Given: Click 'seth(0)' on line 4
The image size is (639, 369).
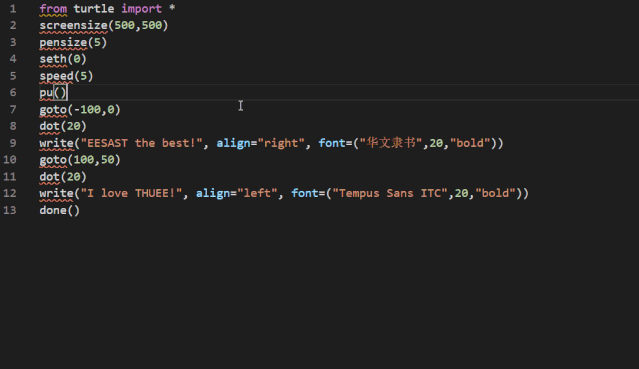Looking at the screenshot, I should 63,59.
